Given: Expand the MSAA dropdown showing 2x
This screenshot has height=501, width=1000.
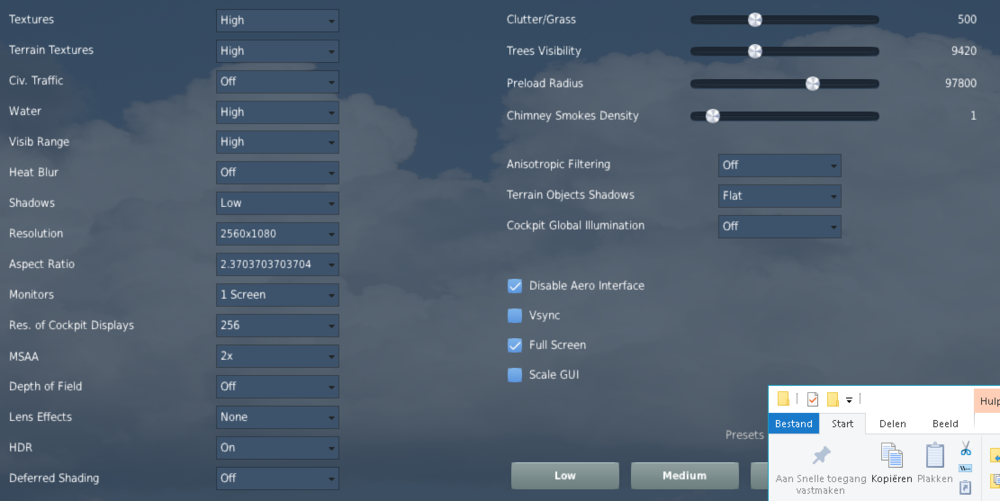Looking at the screenshot, I should tap(277, 356).
